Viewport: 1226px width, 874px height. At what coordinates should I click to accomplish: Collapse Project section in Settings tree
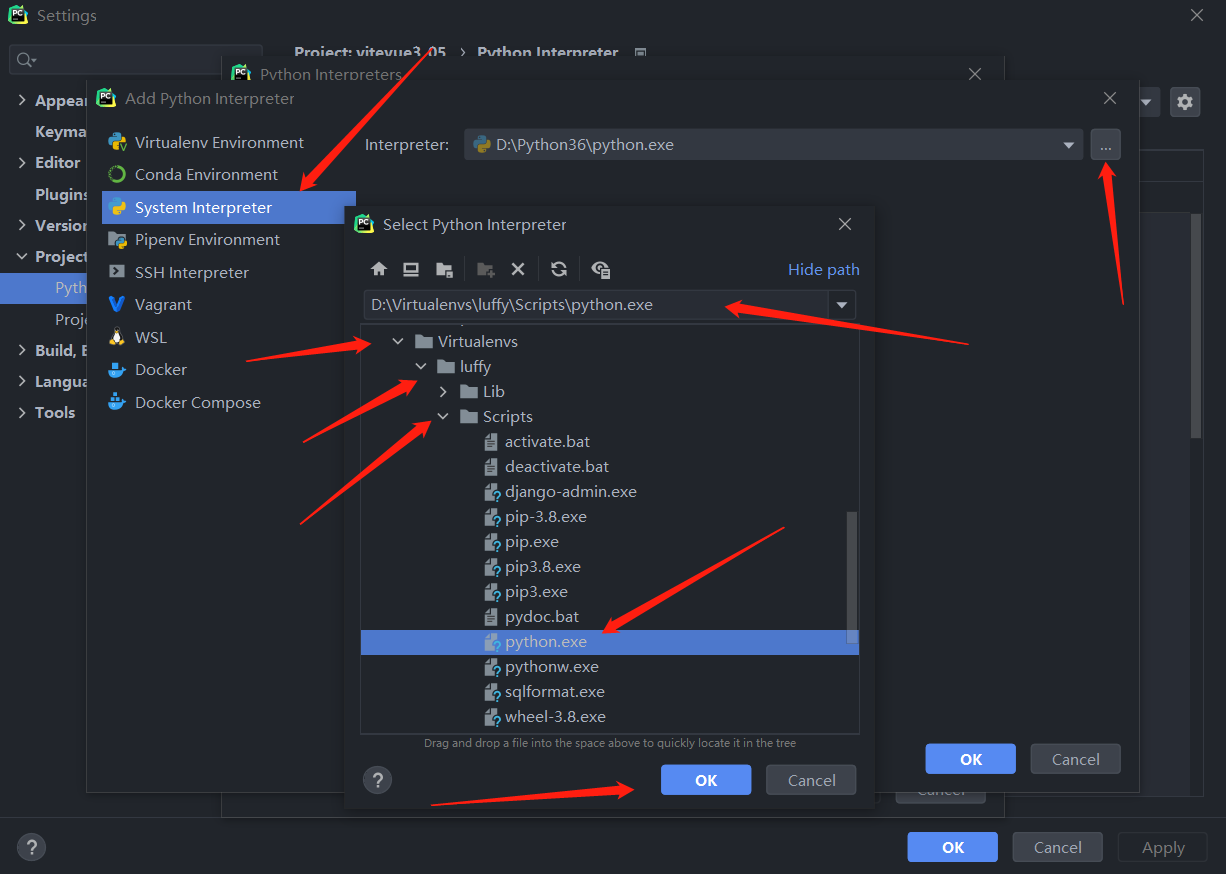pos(22,256)
